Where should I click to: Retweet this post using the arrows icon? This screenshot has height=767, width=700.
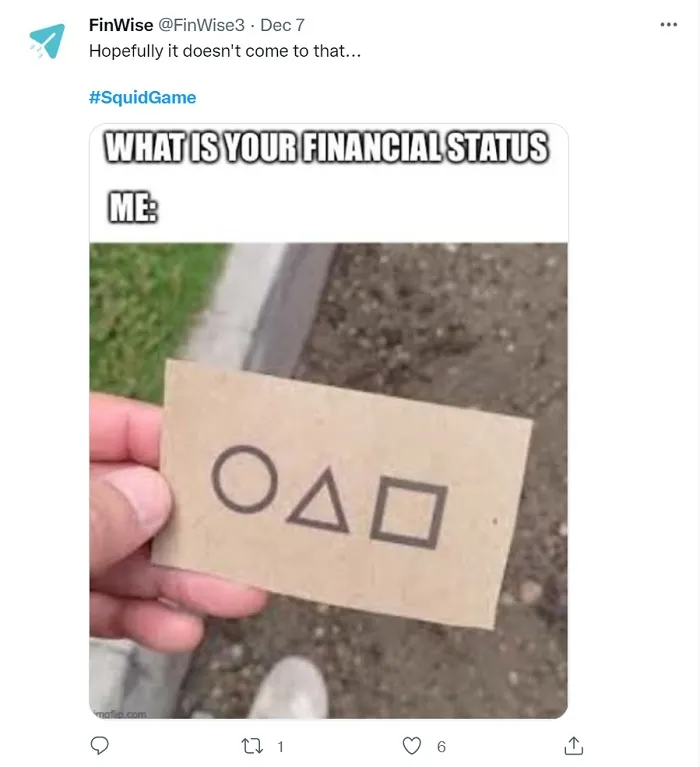[x=252, y=746]
